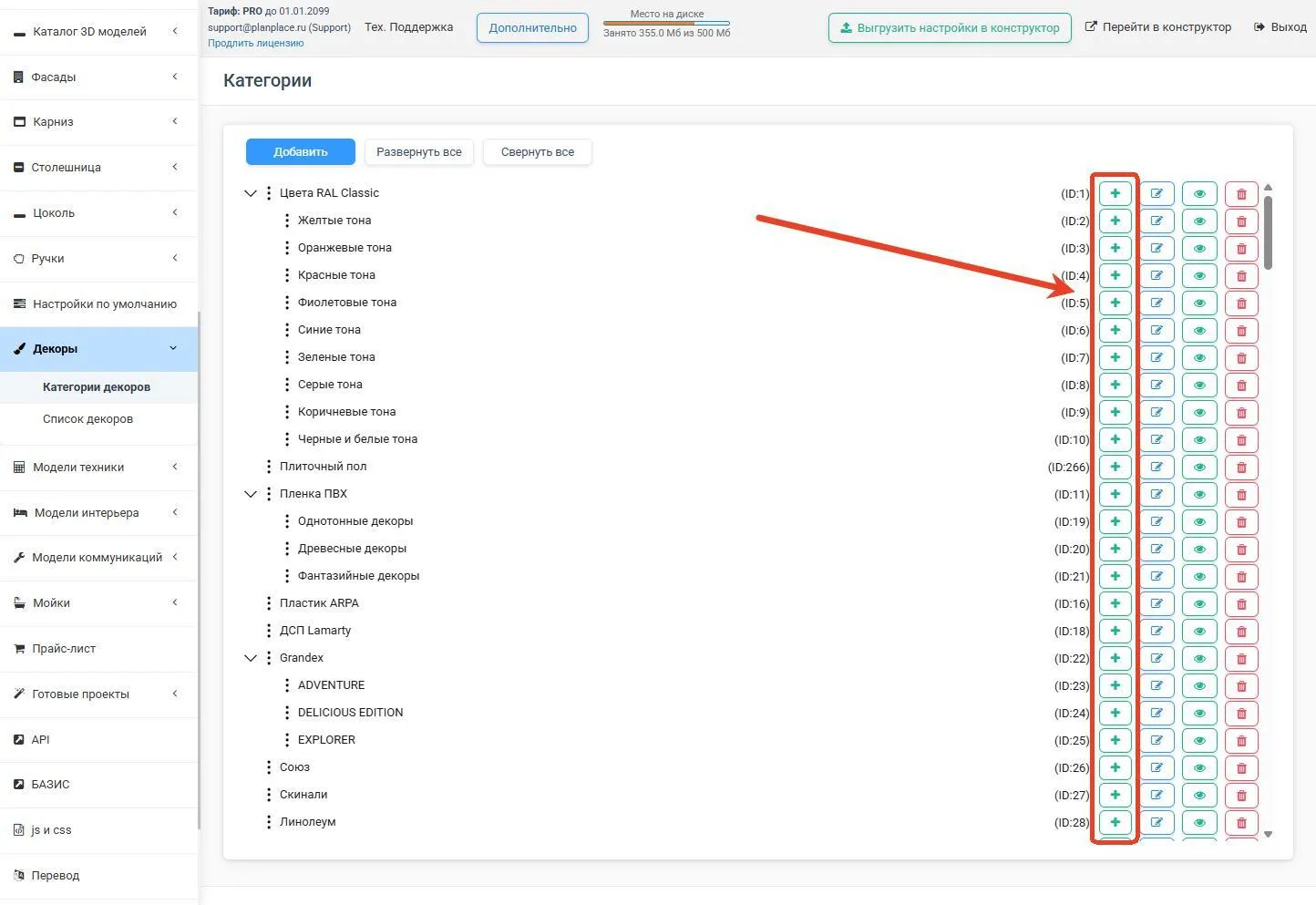Screen dimensions: 1316x905
Task: Hide the Красные тона category
Action: (x=1199, y=275)
